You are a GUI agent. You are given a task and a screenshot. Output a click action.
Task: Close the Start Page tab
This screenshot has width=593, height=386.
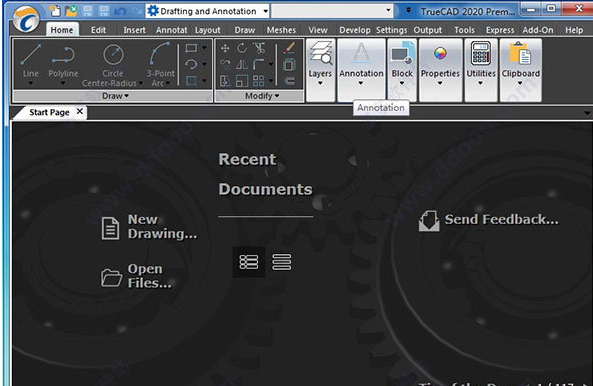tap(79, 111)
